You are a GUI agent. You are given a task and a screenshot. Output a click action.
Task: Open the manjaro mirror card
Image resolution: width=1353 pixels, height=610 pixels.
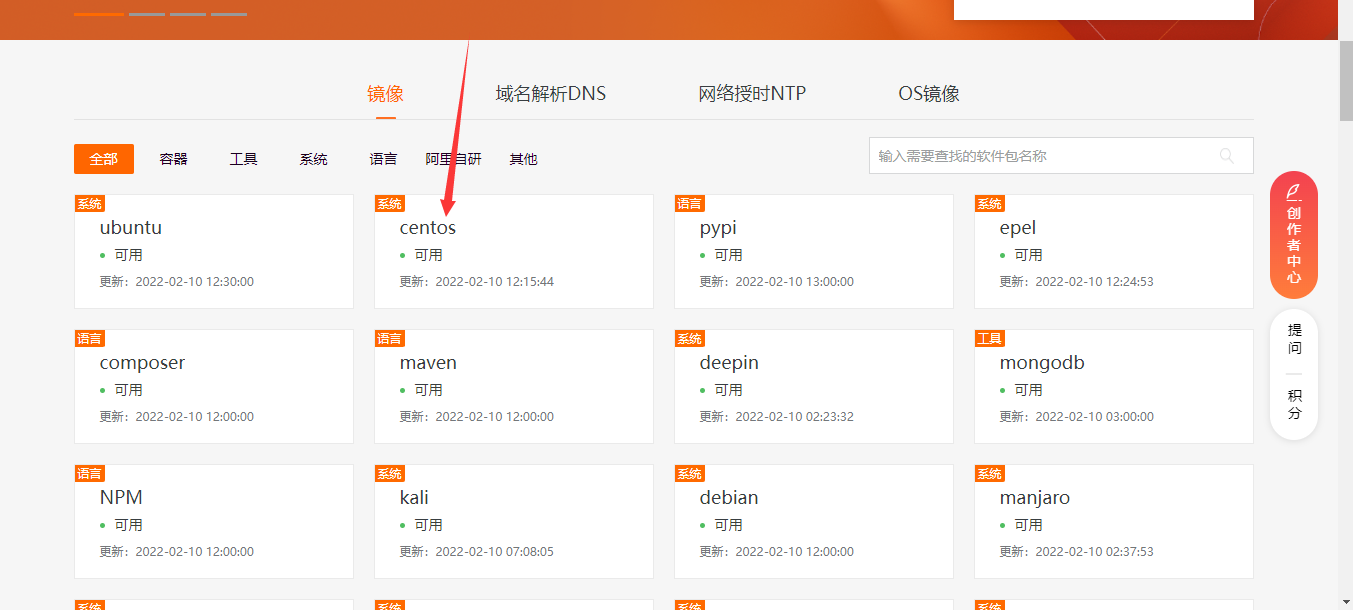tap(1114, 521)
